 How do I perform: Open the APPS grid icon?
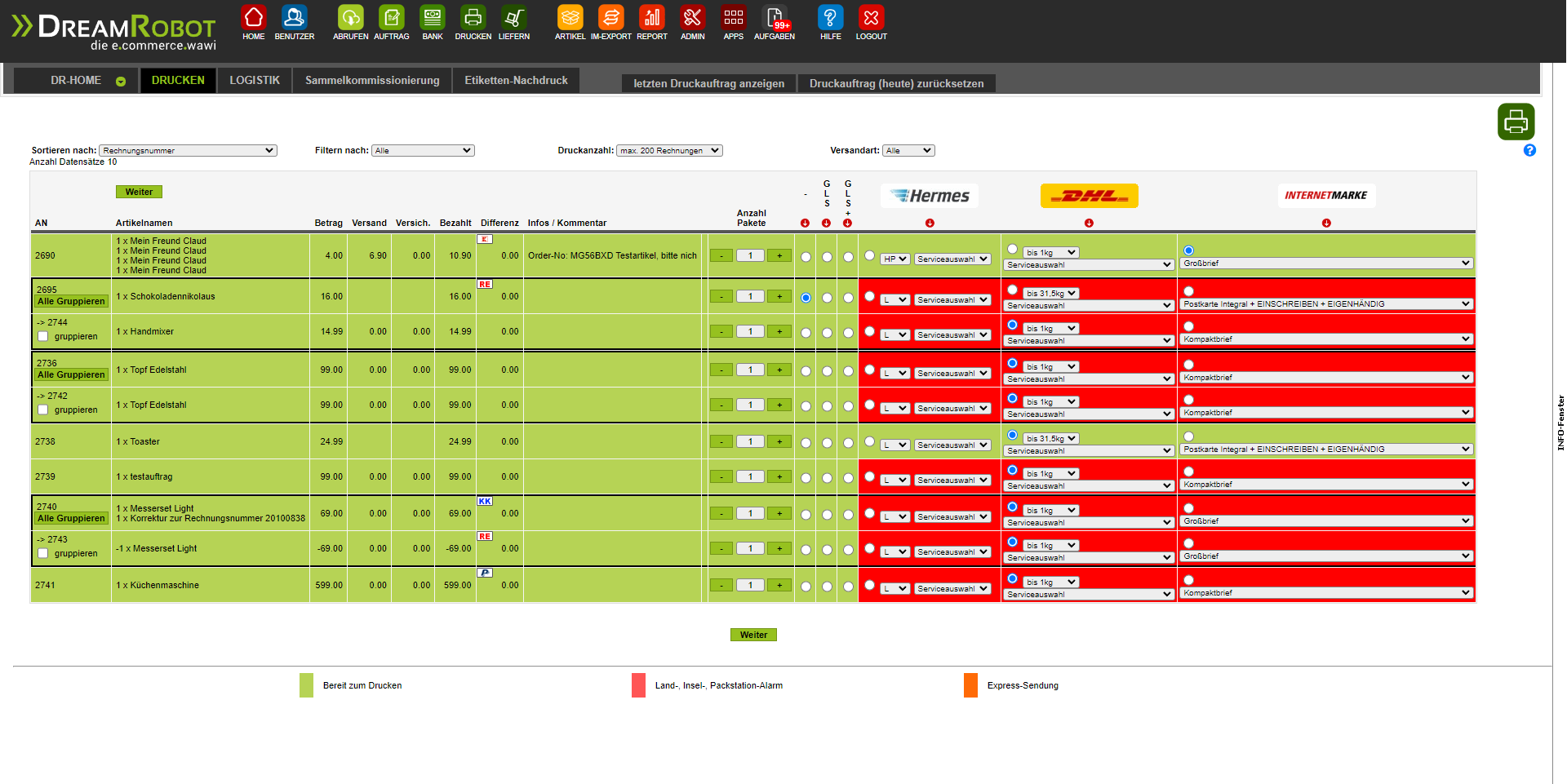734,17
